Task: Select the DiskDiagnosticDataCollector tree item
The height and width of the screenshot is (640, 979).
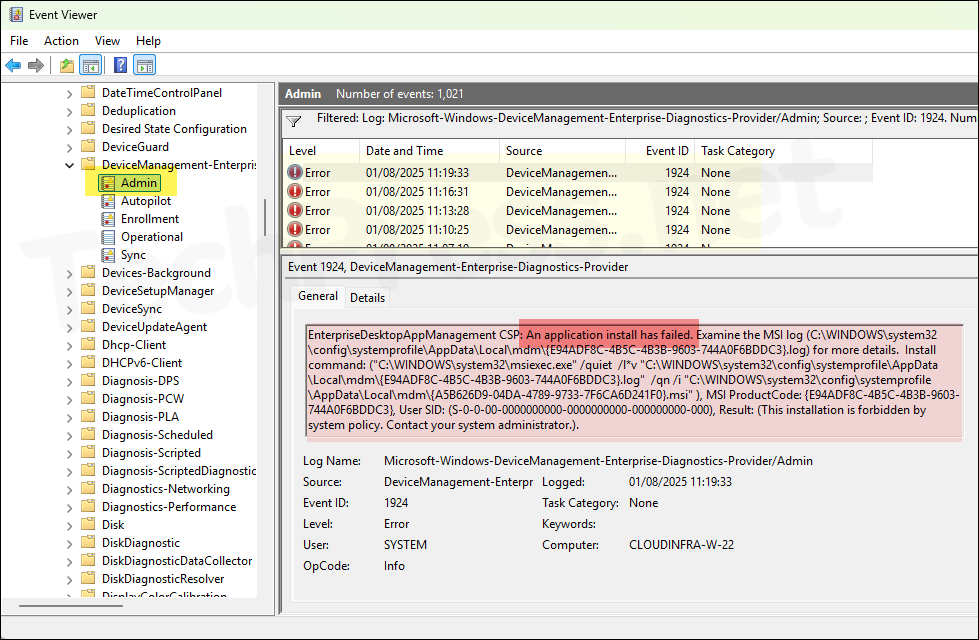Action: (x=177, y=561)
